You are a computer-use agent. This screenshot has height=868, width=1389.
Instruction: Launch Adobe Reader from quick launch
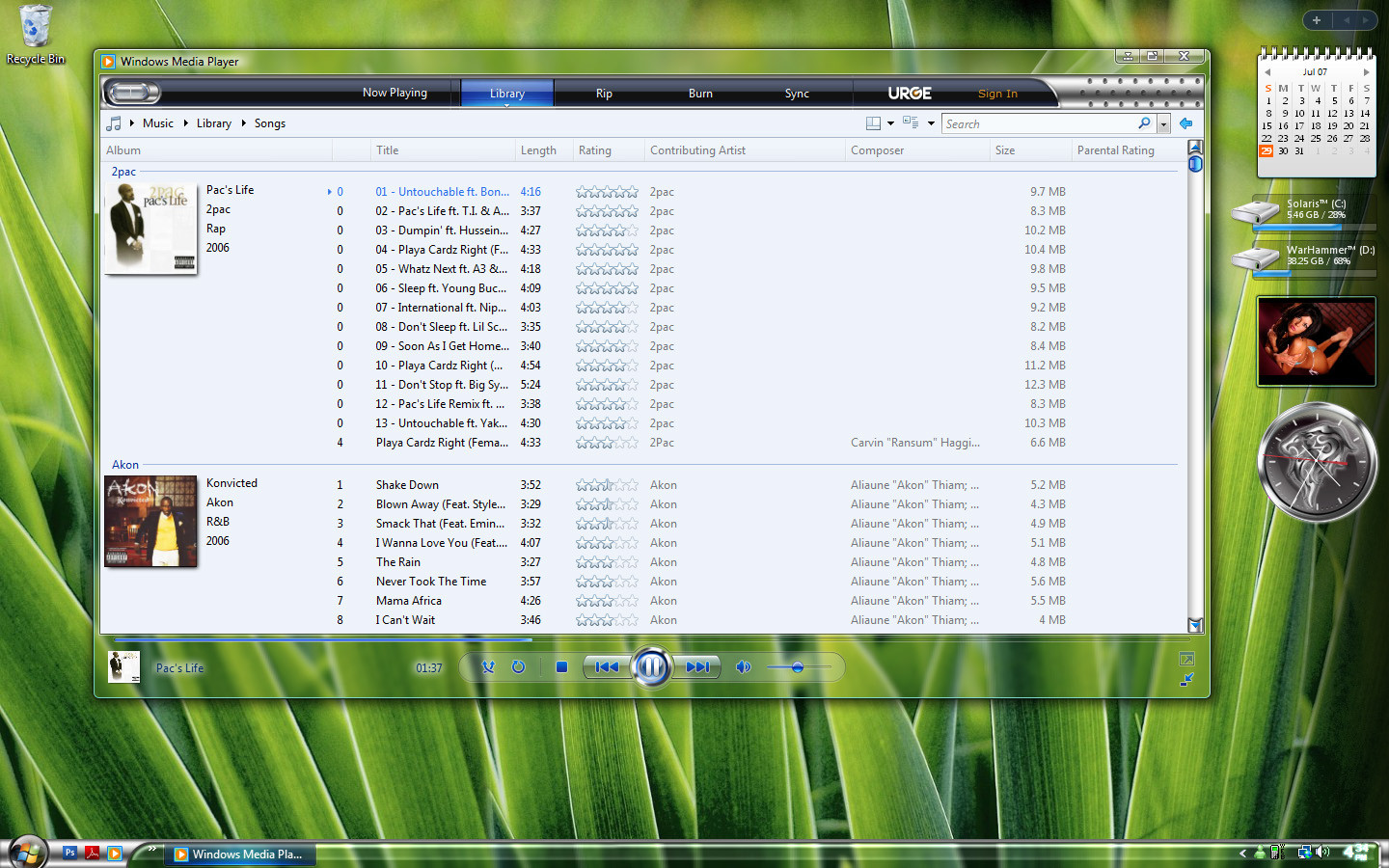93,853
